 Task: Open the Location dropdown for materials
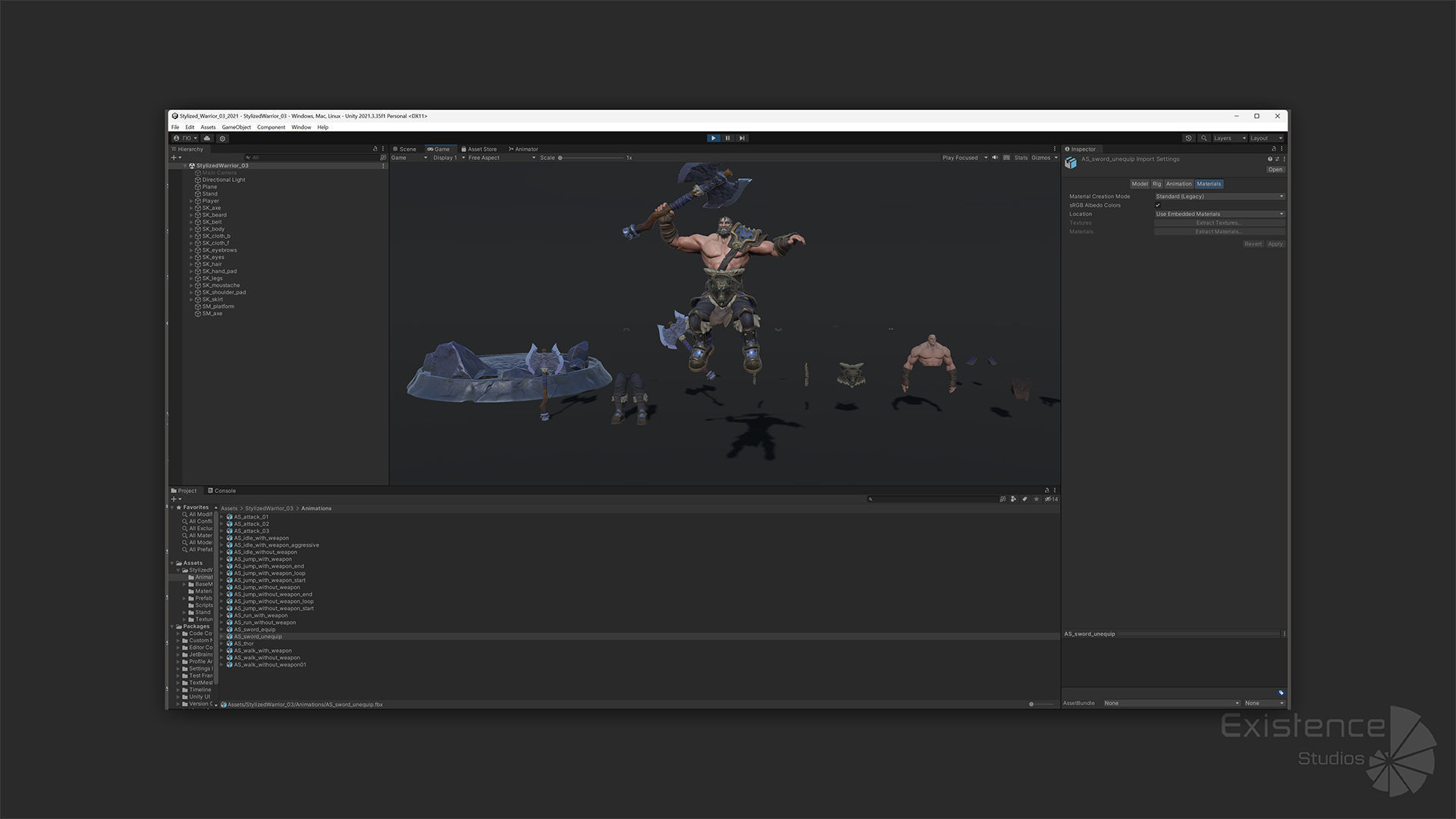(x=1219, y=214)
